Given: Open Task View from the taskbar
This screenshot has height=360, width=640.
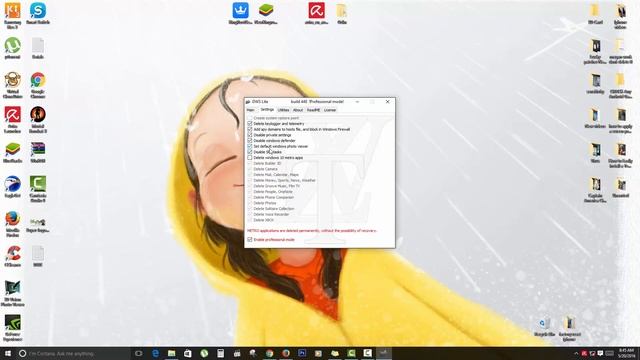Looking at the screenshot, I should click(x=139, y=353).
